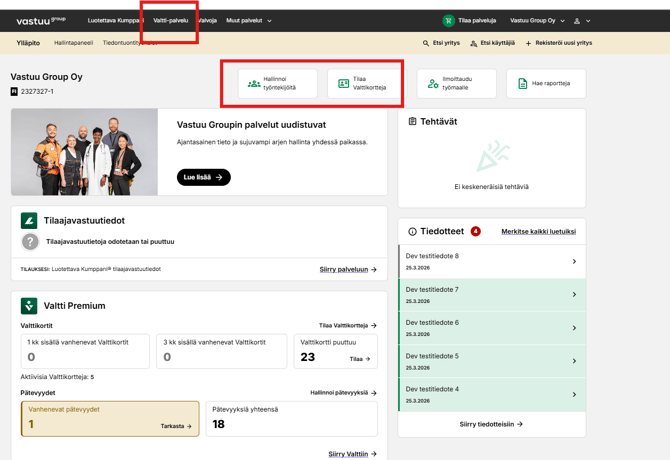Viewport: 670px width, 460px height.
Task: Open the Hallinnoi työntekijöitä shortcut
Action: [x=277, y=83]
